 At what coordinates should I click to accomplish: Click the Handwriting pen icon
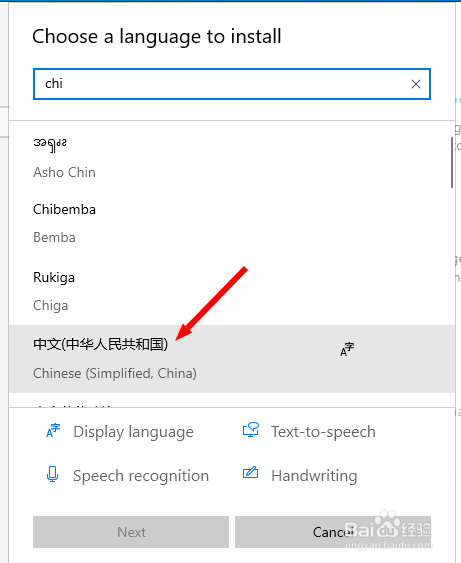coord(250,472)
